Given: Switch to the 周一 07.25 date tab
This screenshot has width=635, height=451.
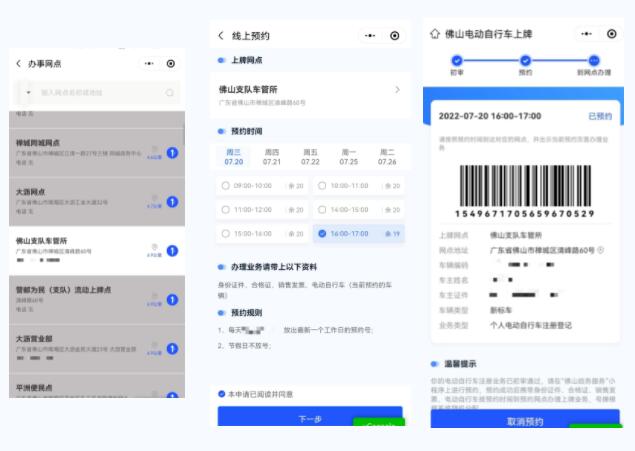Looking at the screenshot, I should [x=348, y=156].
